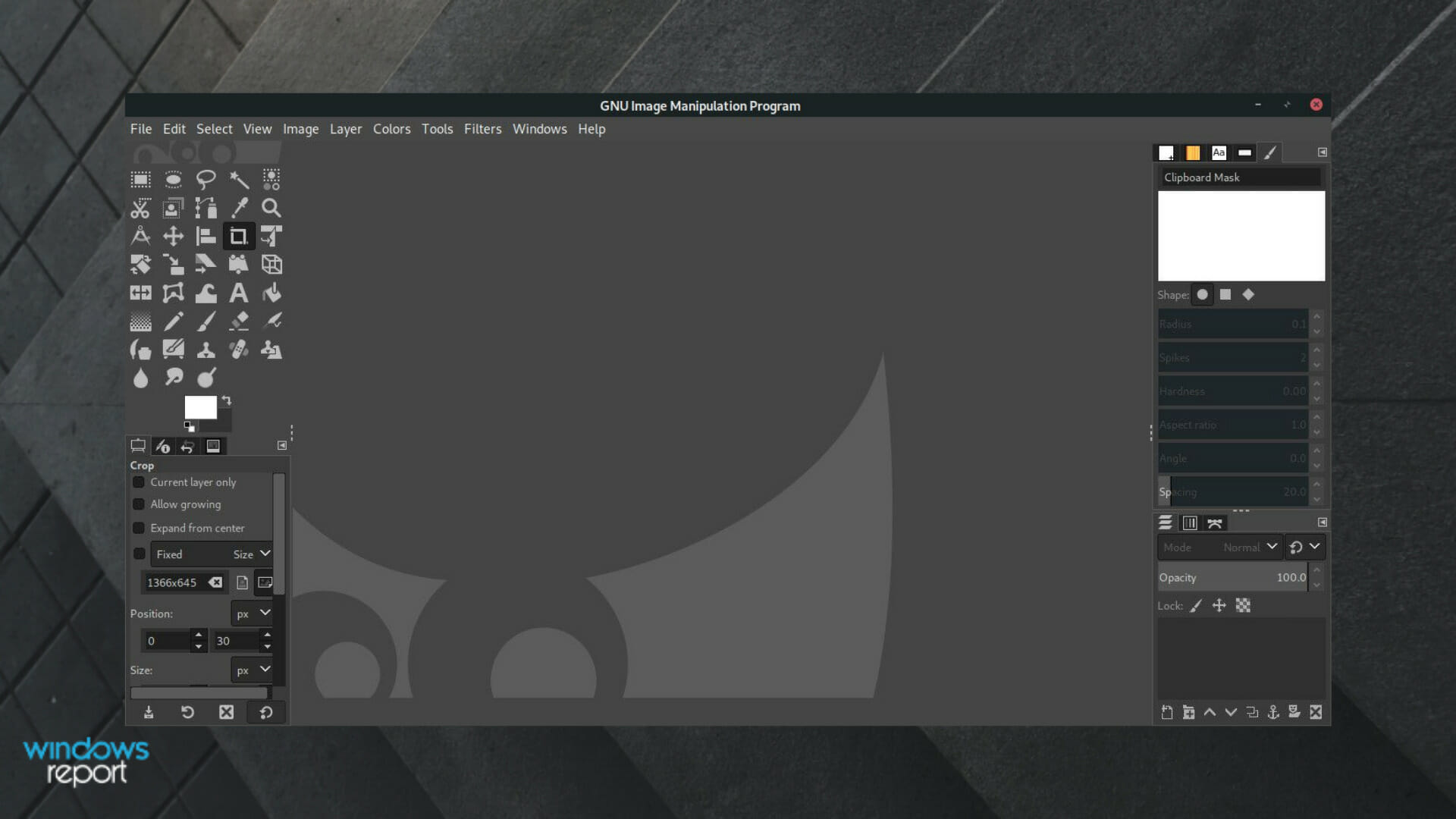Open the Fixed Size dropdown
Image resolution: width=1456 pixels, height=819 pixels.
coord(211,554)
